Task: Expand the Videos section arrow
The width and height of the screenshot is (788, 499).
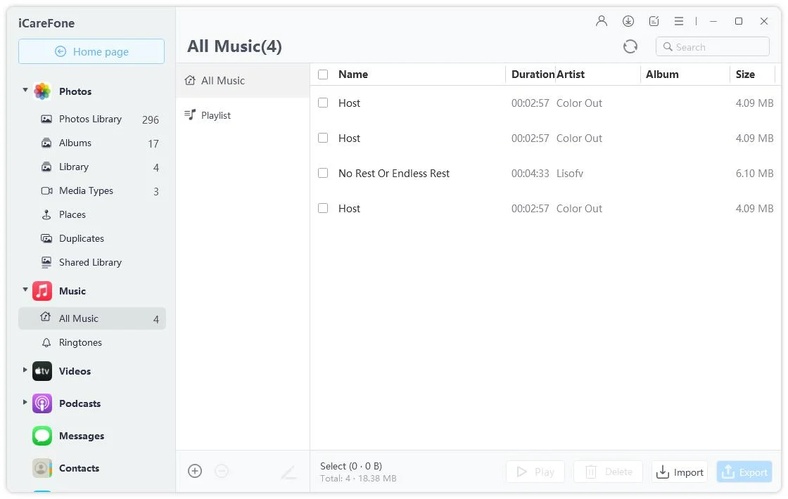Action: [25, 370]
